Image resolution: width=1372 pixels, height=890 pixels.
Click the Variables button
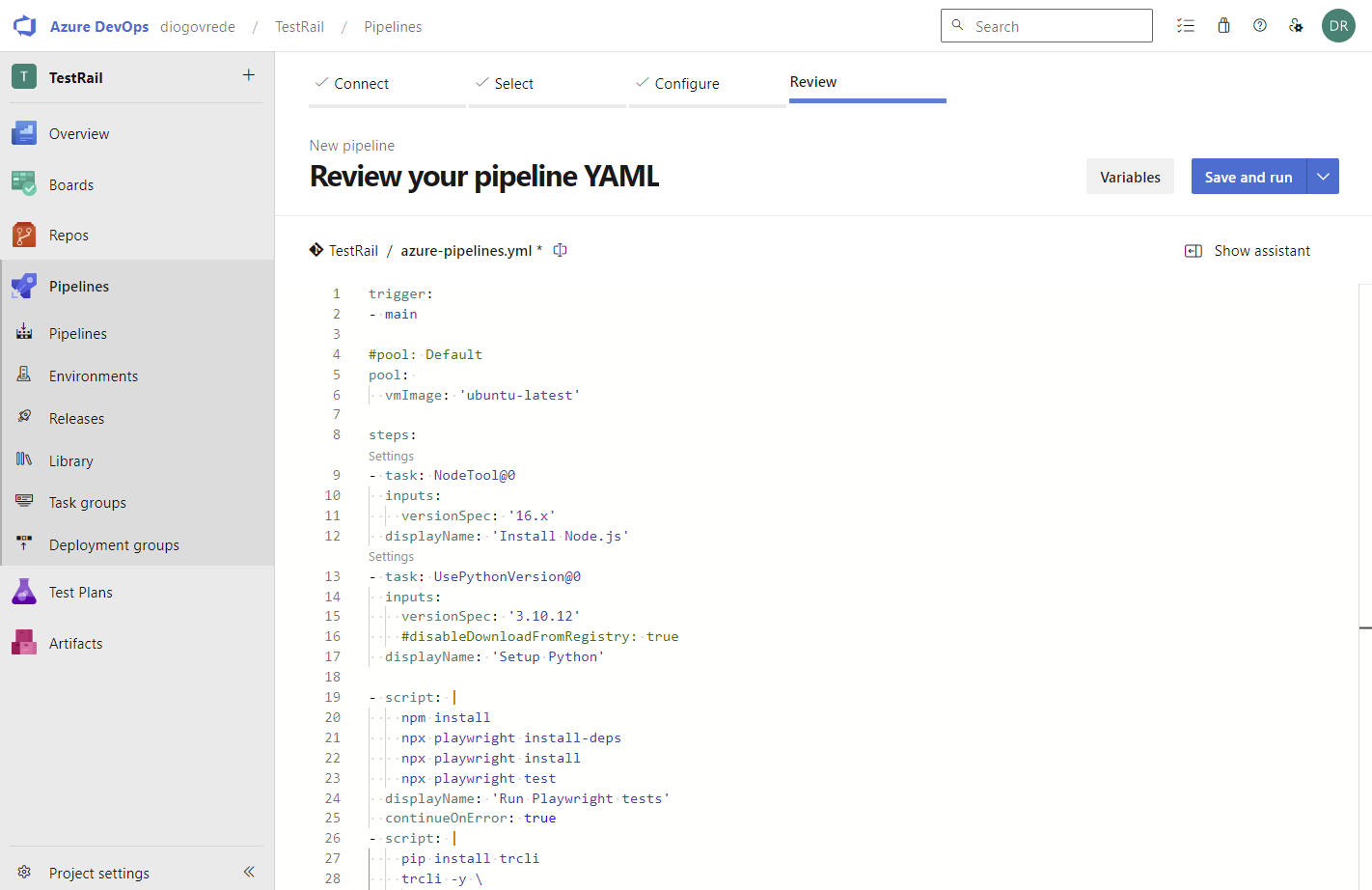(1130, 177)
